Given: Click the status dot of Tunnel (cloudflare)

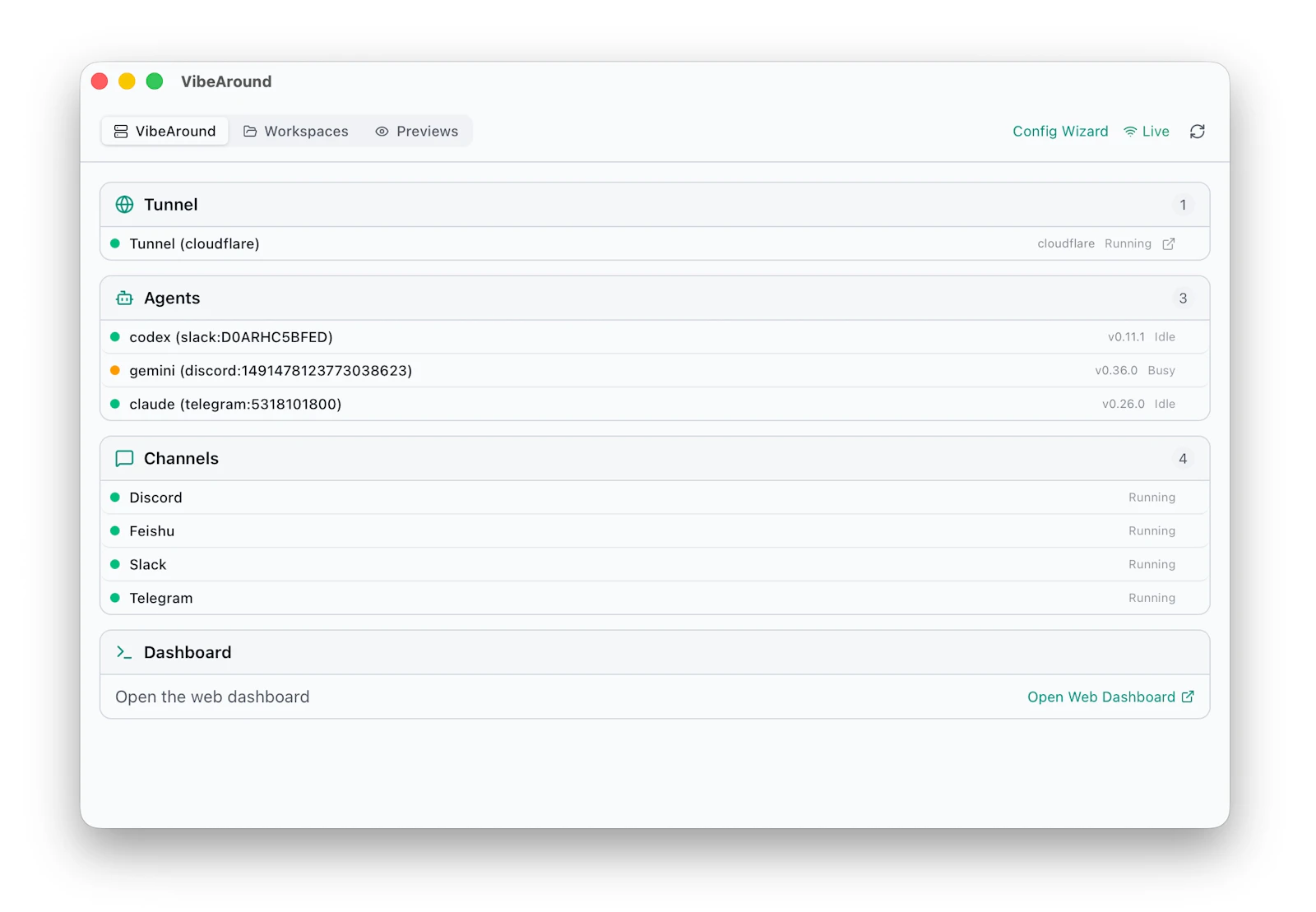Looking at the screenshot, I should point(115,243).
